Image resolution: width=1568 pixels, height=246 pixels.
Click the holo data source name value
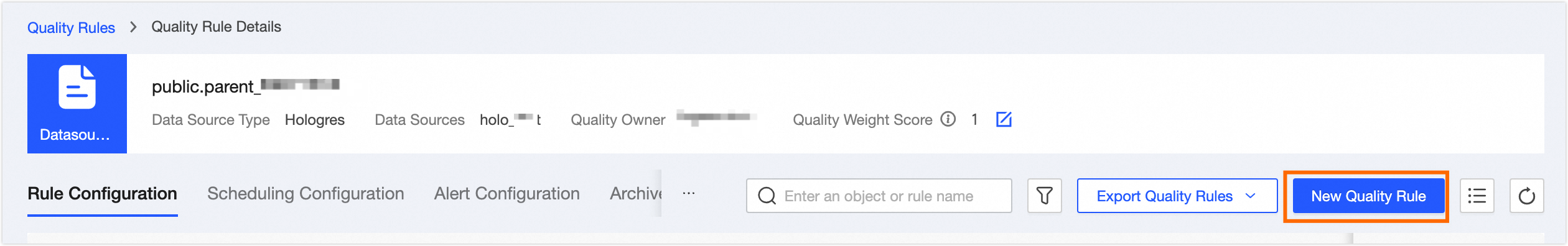coord(510,120)
